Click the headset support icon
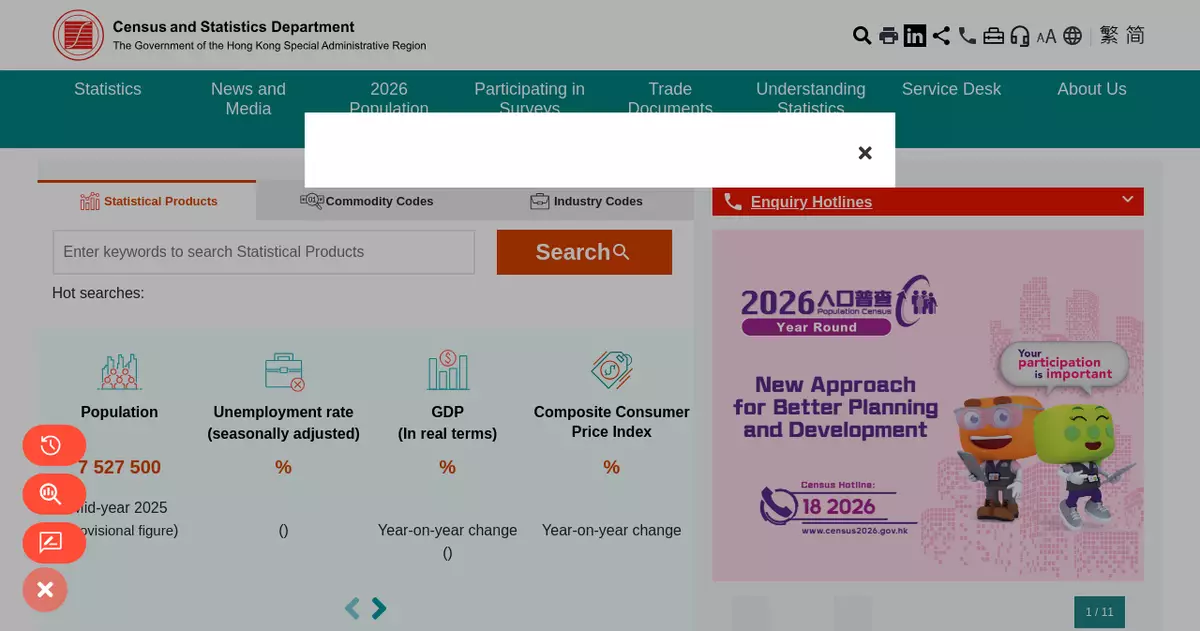The width and height of the screenshot is (1200, 631). pyautogui.click(x=1019, y=36)
